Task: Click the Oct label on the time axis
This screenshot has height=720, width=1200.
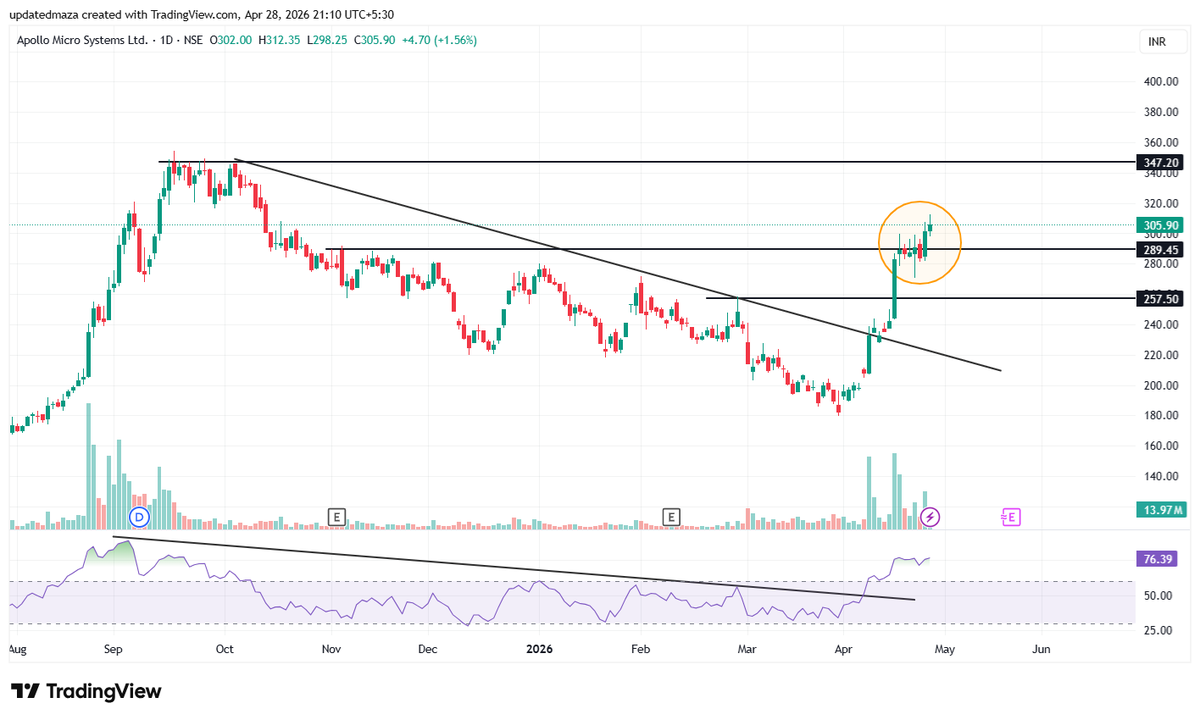Action: click(224, 648)
